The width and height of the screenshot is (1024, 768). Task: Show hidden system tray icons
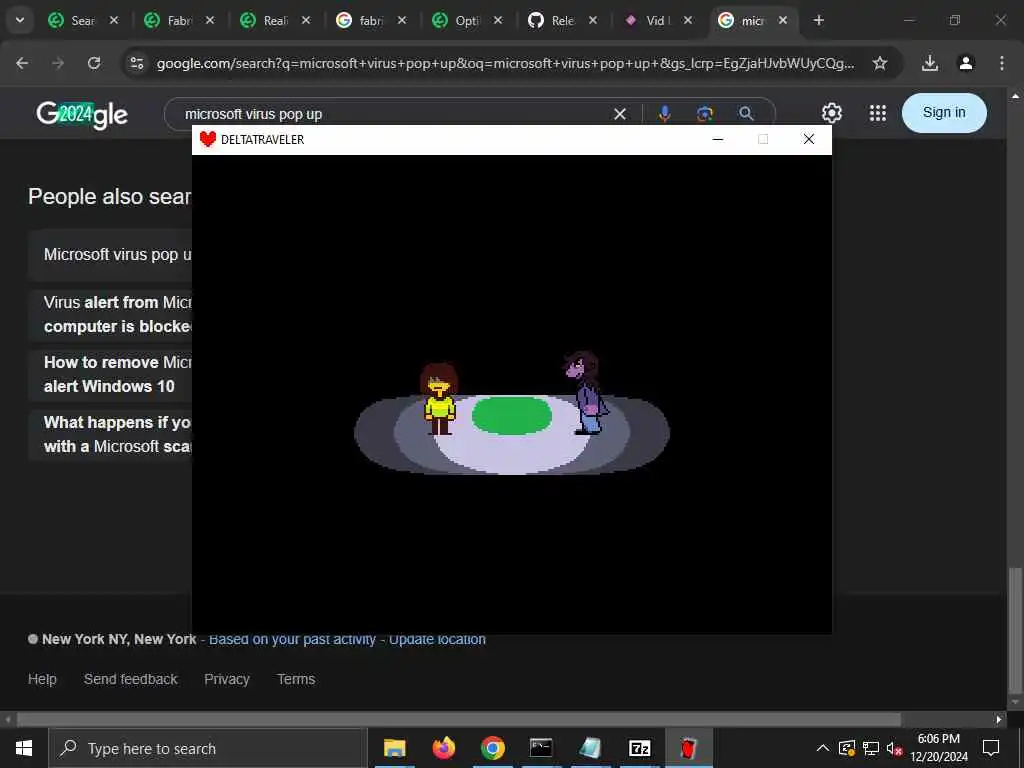pos(823,748)
